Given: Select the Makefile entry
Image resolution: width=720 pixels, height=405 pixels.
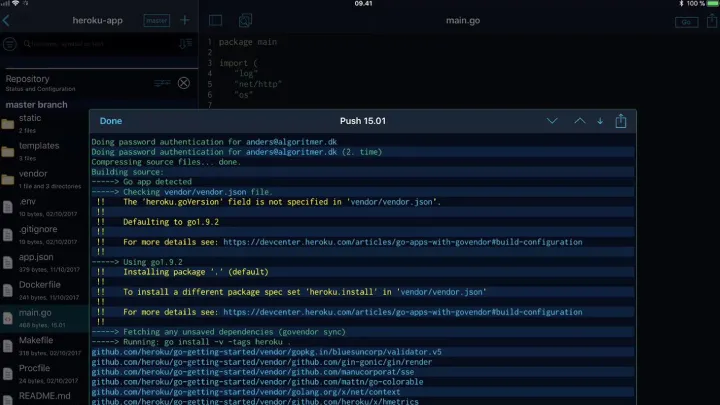Looking at the screenshot, I should (x=45, y=346).
